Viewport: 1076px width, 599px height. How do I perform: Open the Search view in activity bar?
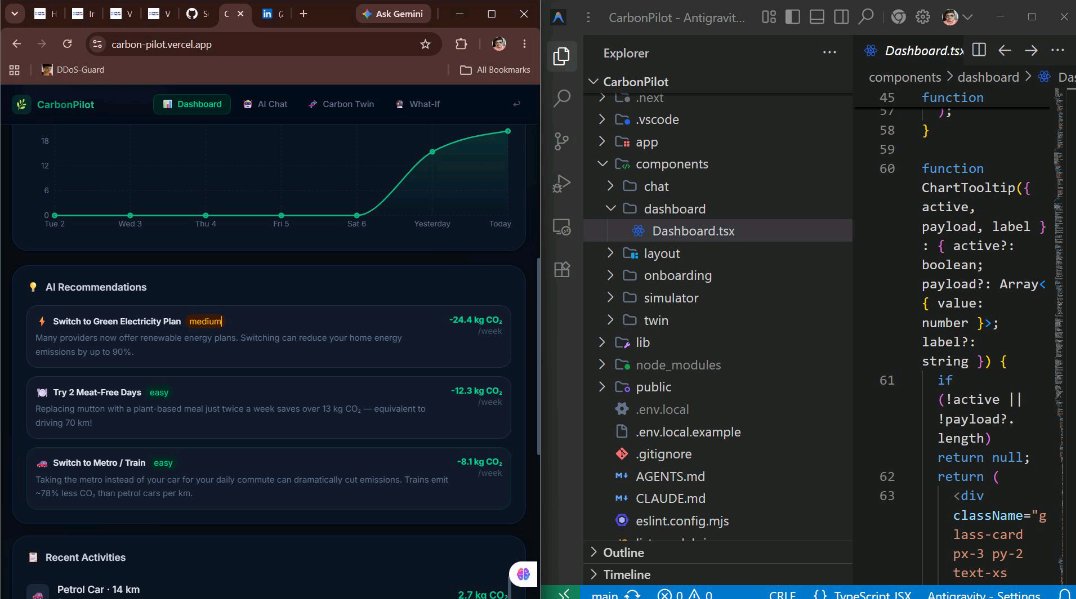click(561, 98)
